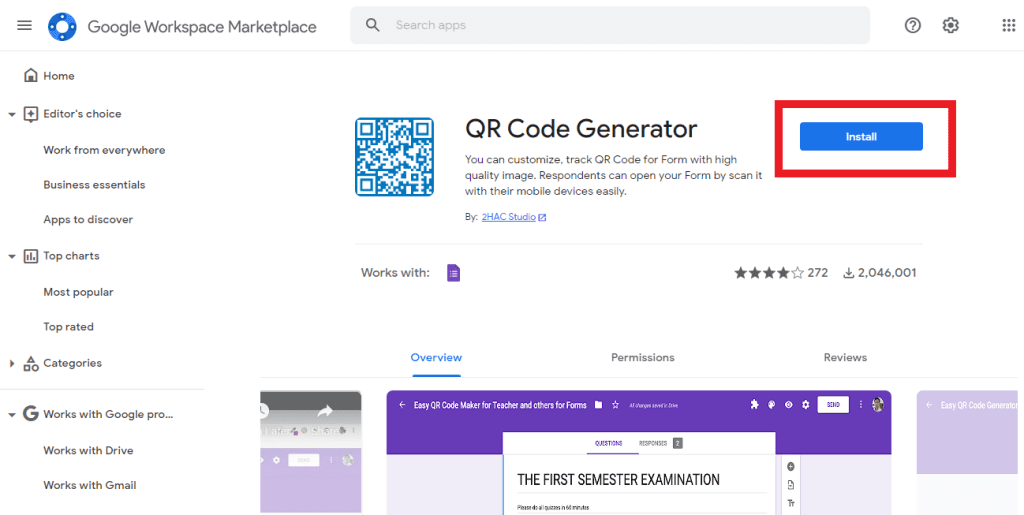Click the QR Code Generator app icon
Screen dimensions: 1024x515
click(394, 156)
